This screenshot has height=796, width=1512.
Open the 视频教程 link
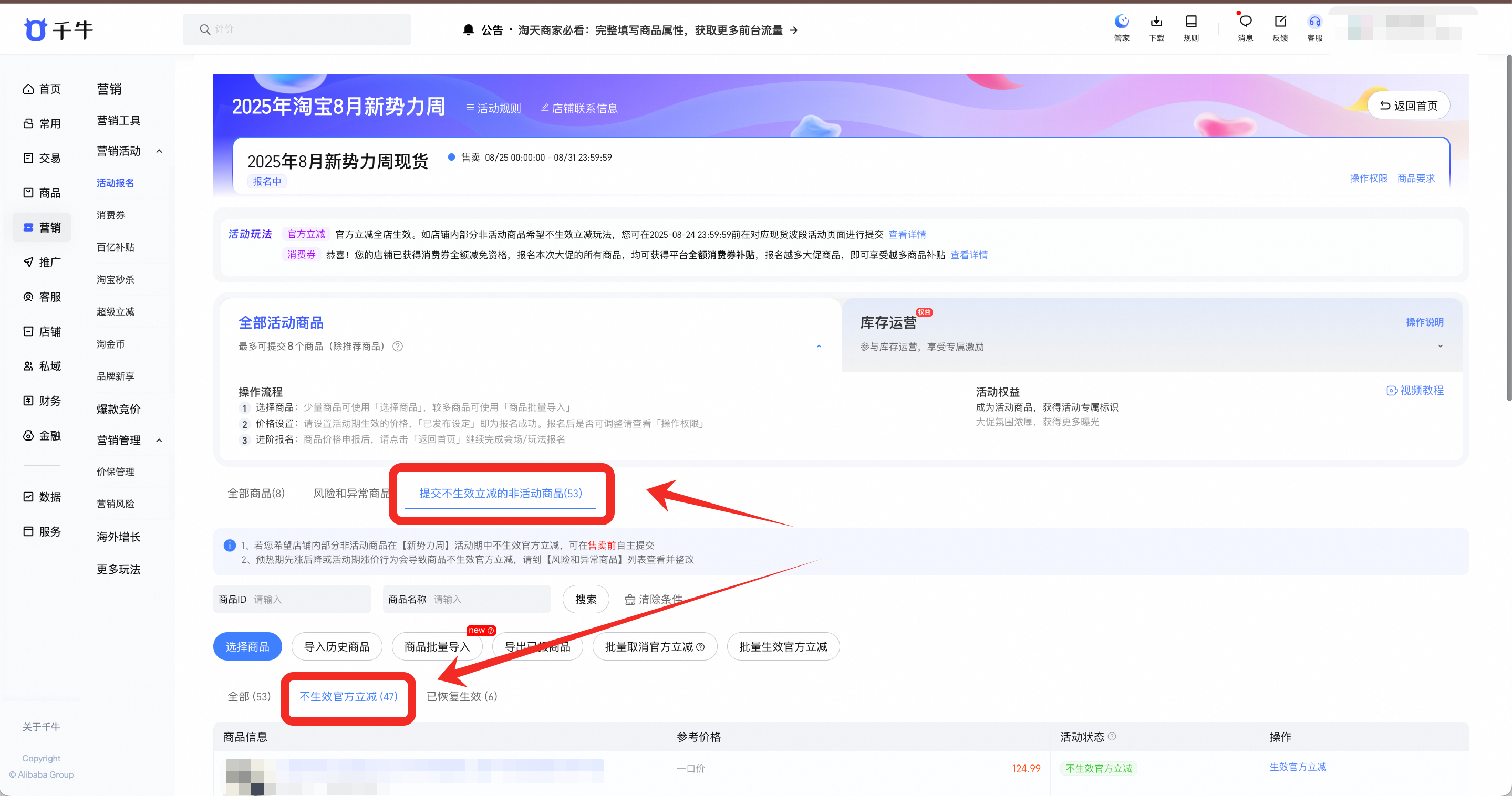pos(1415,391)
